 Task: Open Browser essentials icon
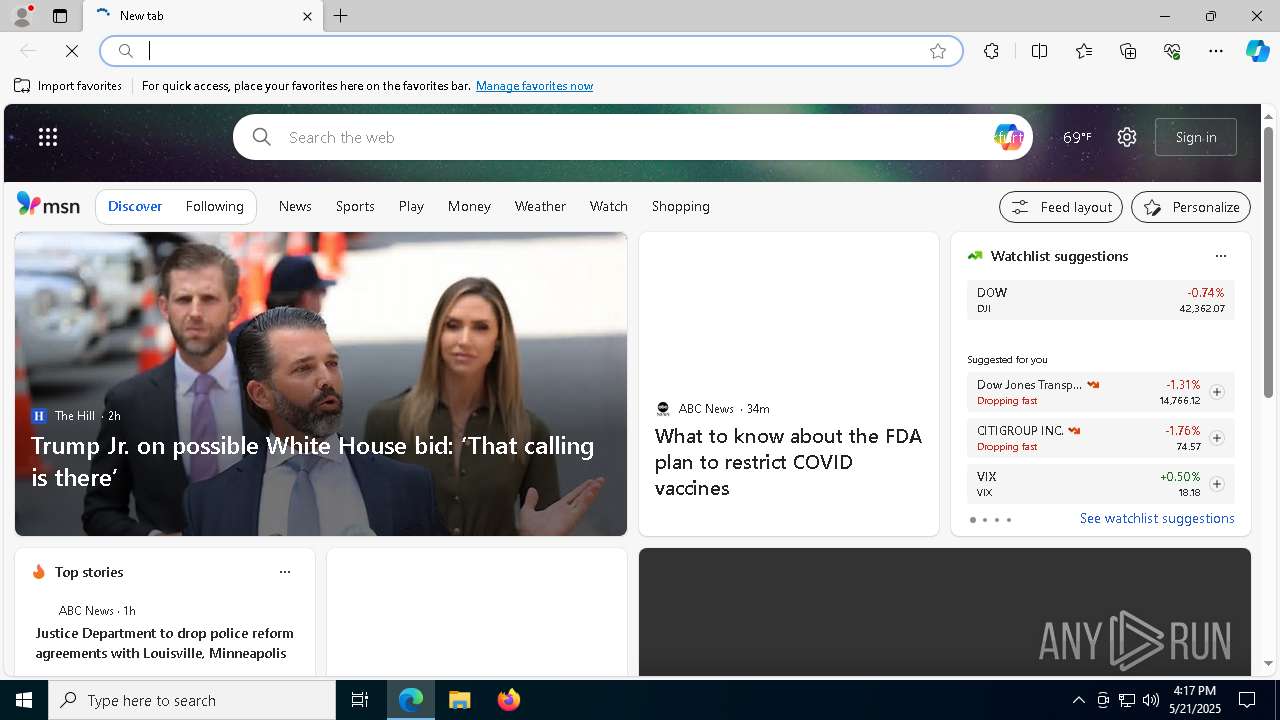point(1172,51)
